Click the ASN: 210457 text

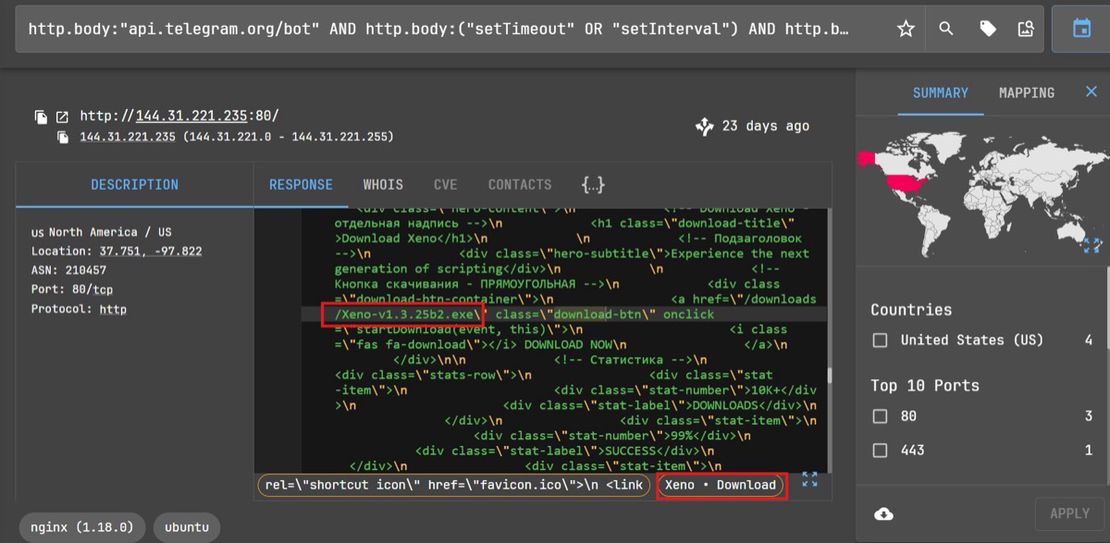tap(69, 270)
